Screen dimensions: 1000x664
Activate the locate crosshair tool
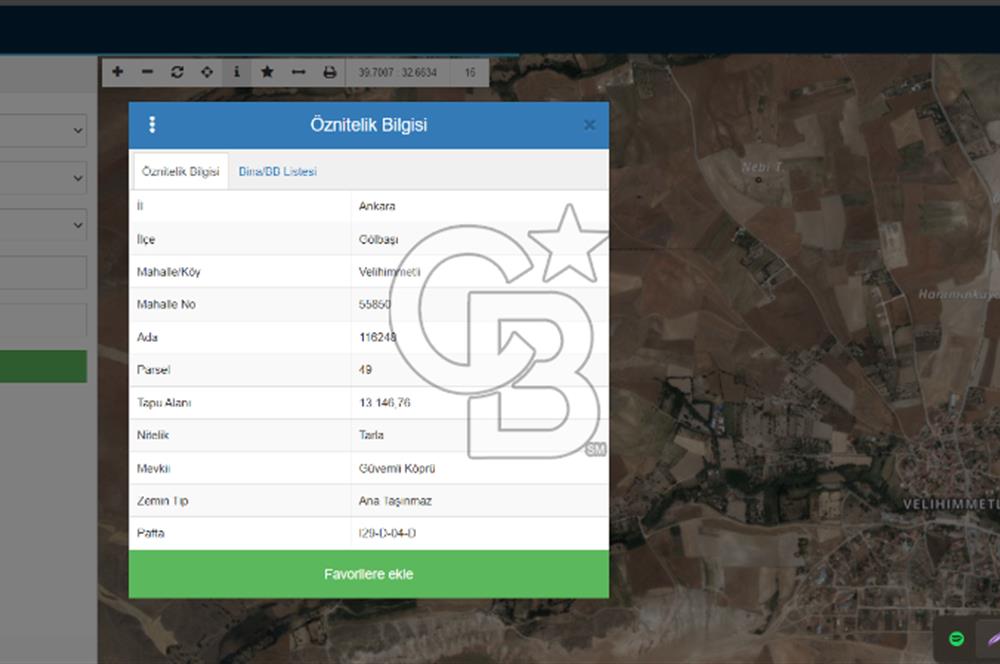pyautogui.click(x=207, y=72)
